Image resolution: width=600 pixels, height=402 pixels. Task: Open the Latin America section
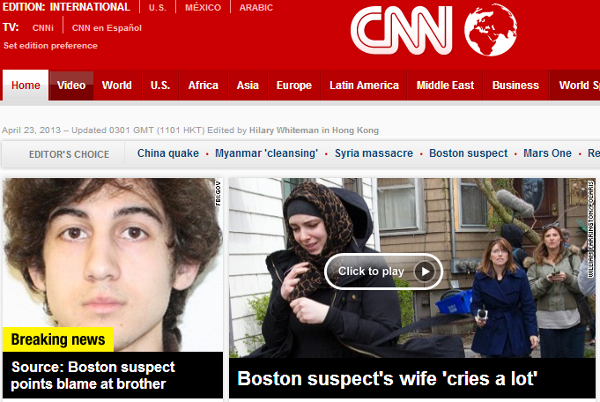coord(364,85)
